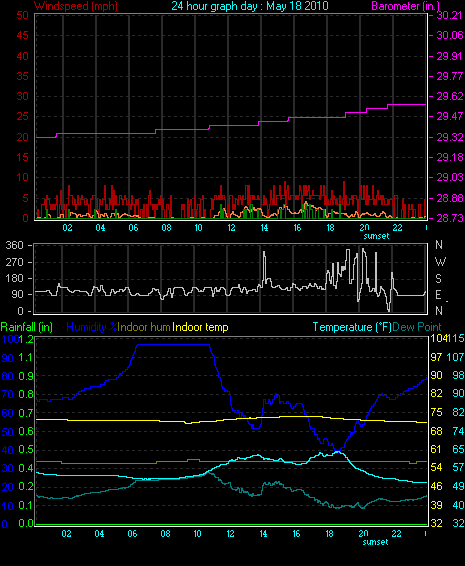Click the cyan 115 temperature axis value
Viewport: 465px width, 566px height.
(456, 338)
